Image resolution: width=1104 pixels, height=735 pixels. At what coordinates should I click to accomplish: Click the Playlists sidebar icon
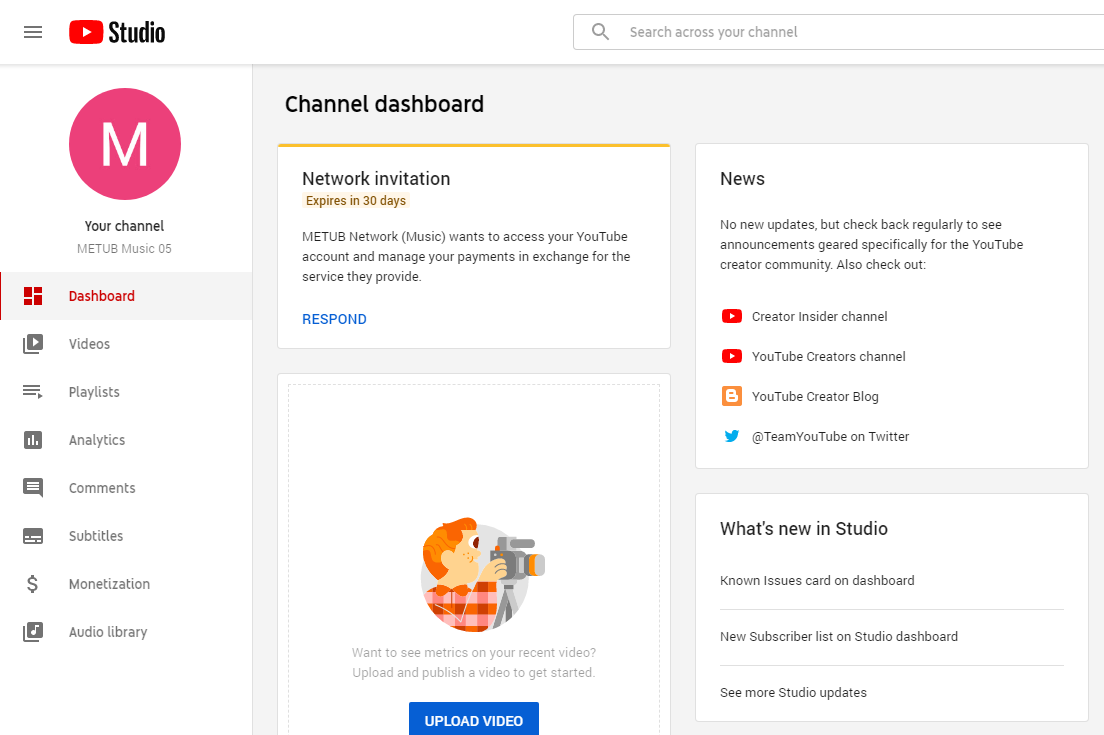33,391
